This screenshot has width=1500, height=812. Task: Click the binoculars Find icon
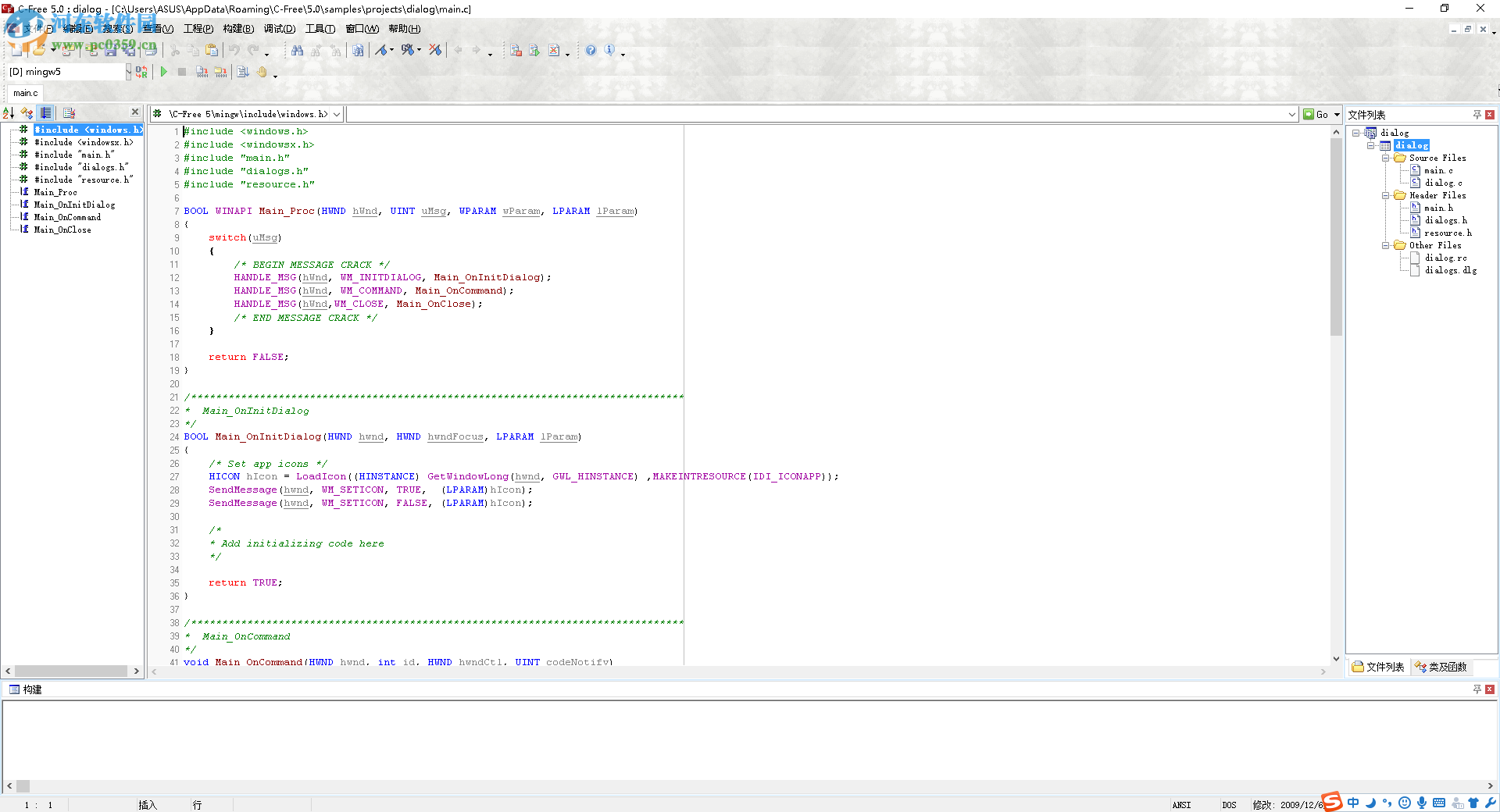pos(297,51)
